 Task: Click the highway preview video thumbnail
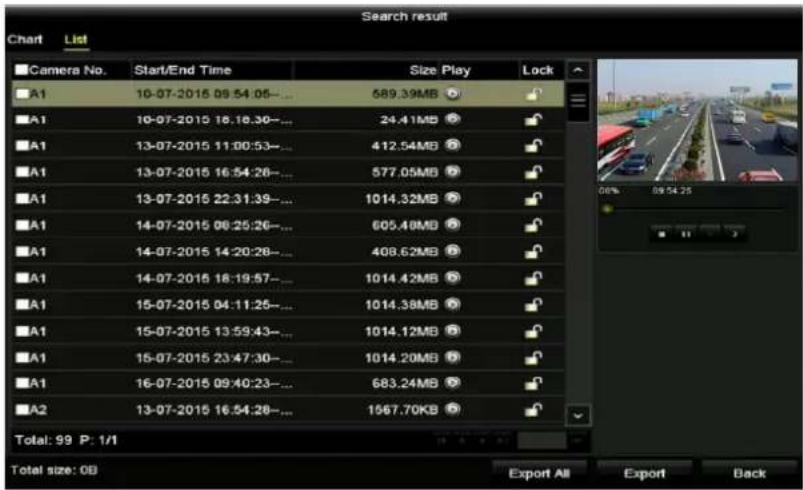pos(698,120)
